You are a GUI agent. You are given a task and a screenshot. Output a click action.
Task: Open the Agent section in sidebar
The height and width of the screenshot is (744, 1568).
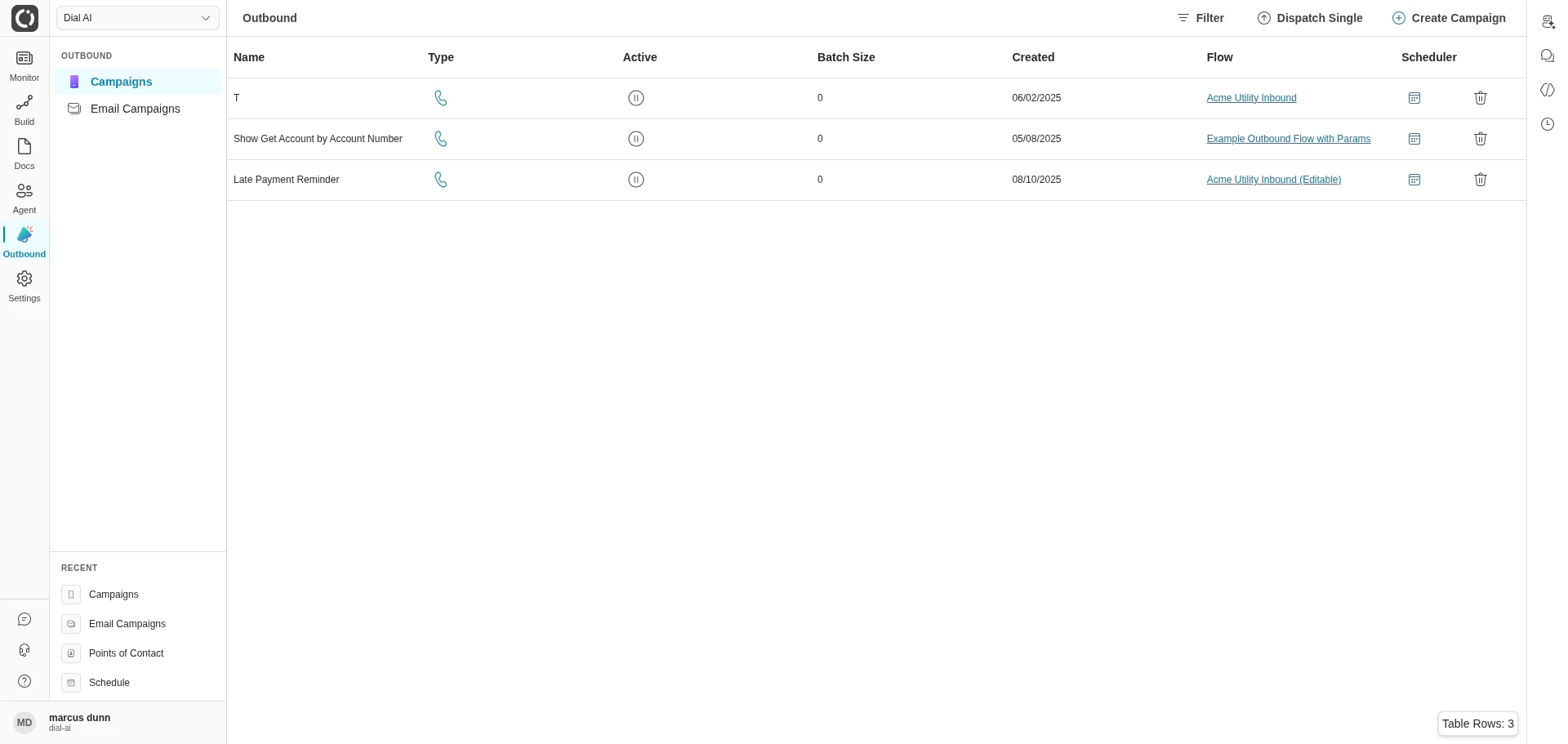point(24,199)
